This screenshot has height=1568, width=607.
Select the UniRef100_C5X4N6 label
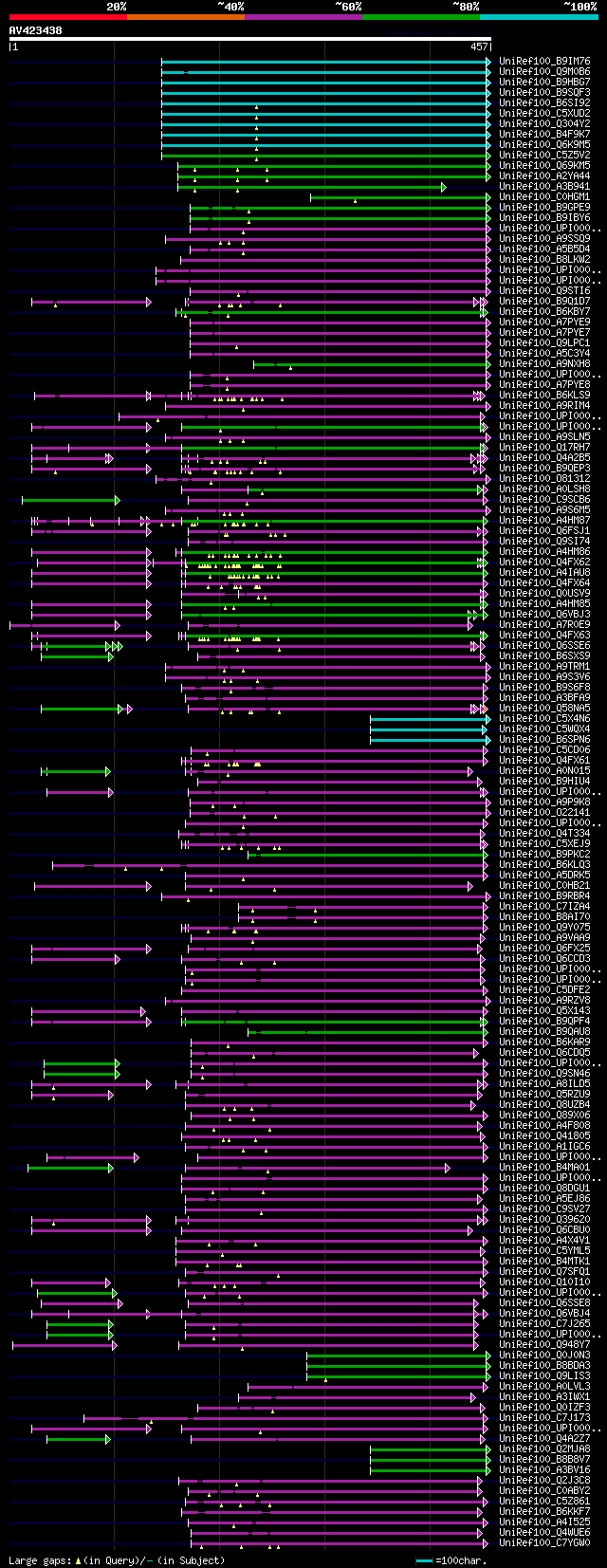pyautogui.click(x=544, y=719)
